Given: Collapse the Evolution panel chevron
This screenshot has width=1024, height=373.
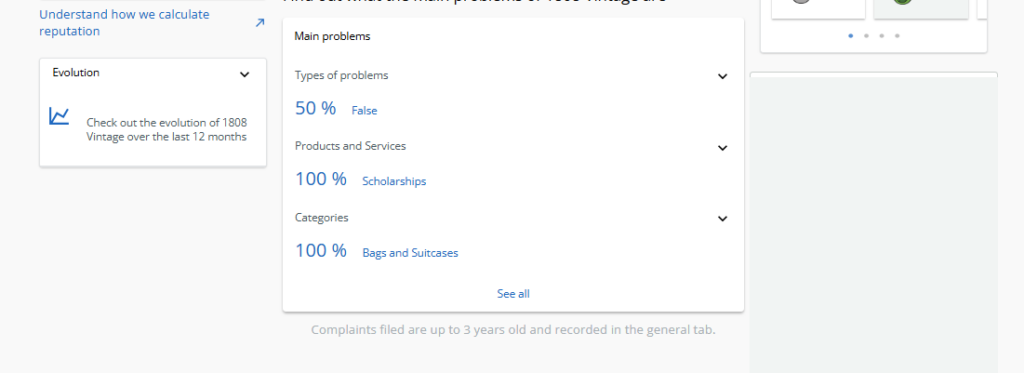Looking at the screenshot, I should (x=244, y=74).
